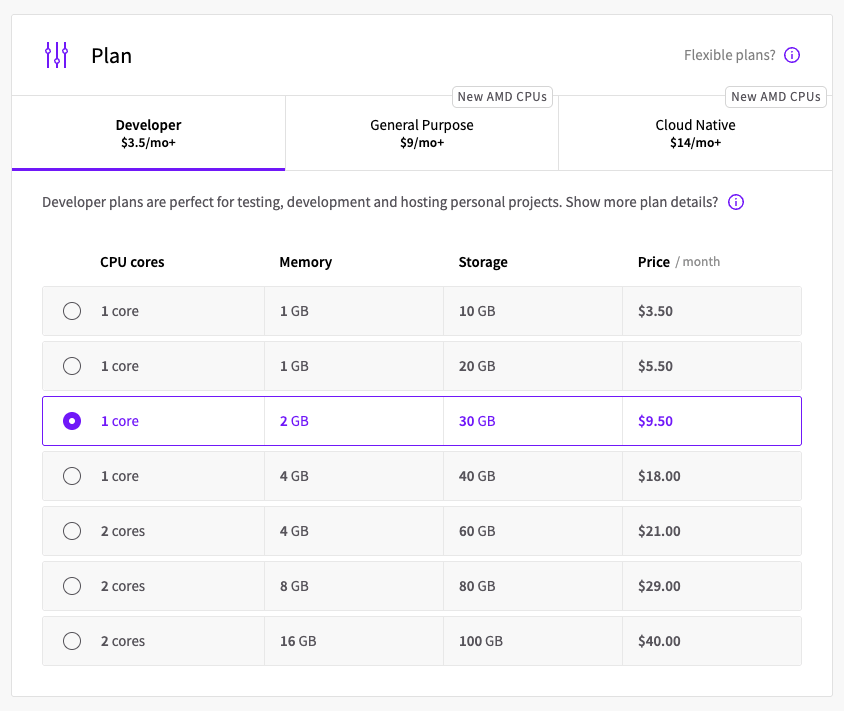Switch to the General Purpose tab
This screenshot has width=844, height=711.
[x=421, y=133]
